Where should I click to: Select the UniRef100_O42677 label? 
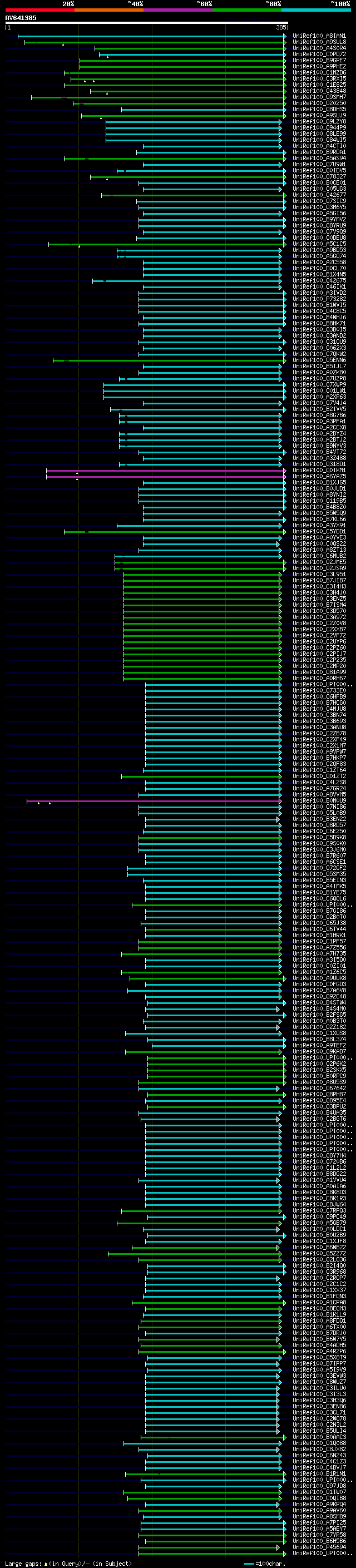pos(319,195)
